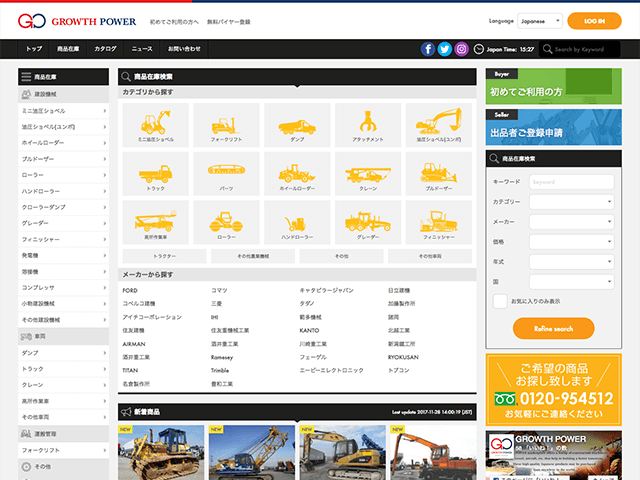Click the LOG IN button
The height and width of the screenshot is (480, 640).
tap(594, 21)
